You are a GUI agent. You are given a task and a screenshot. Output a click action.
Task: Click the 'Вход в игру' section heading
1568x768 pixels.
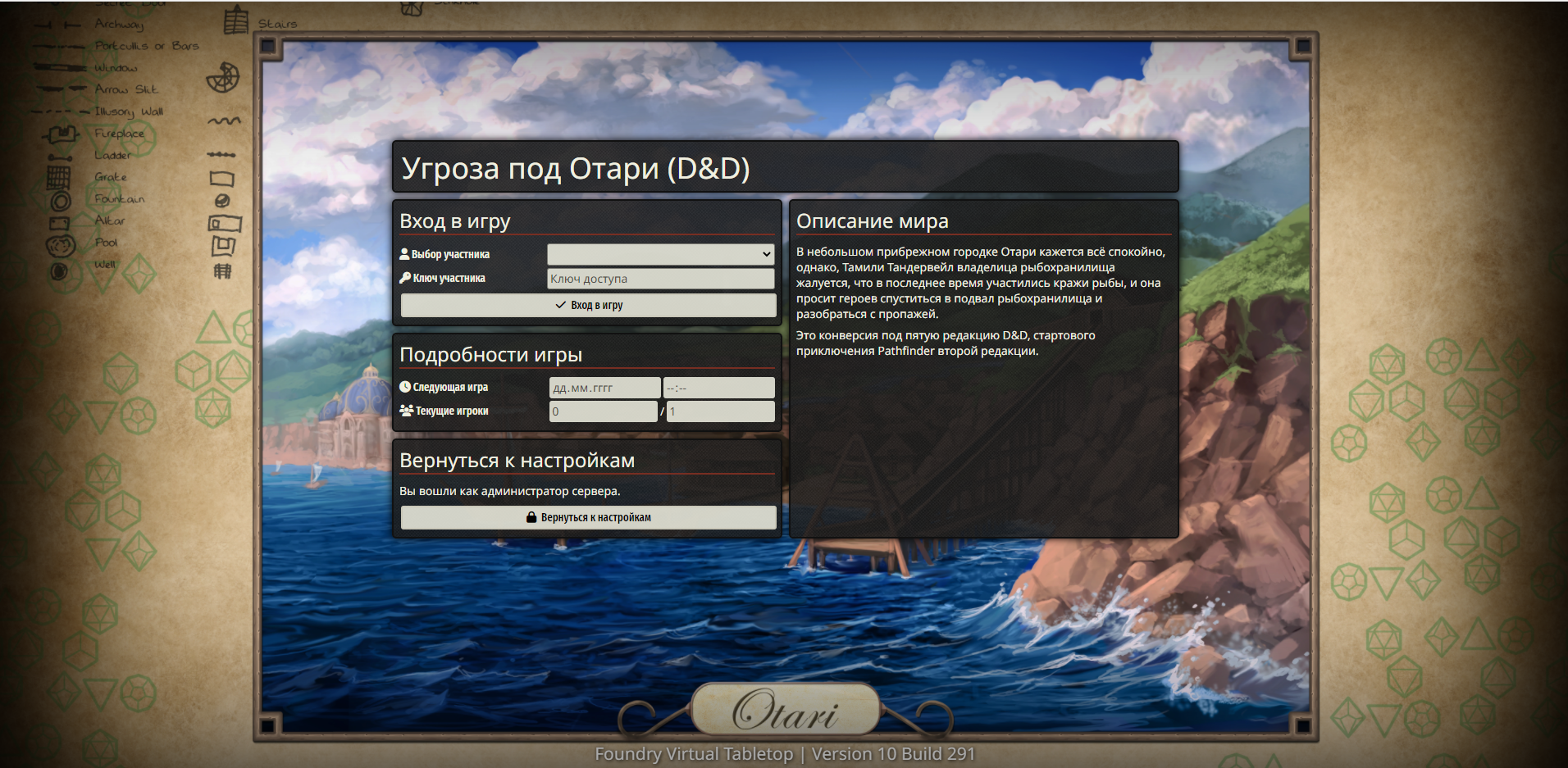coord(454,221)
